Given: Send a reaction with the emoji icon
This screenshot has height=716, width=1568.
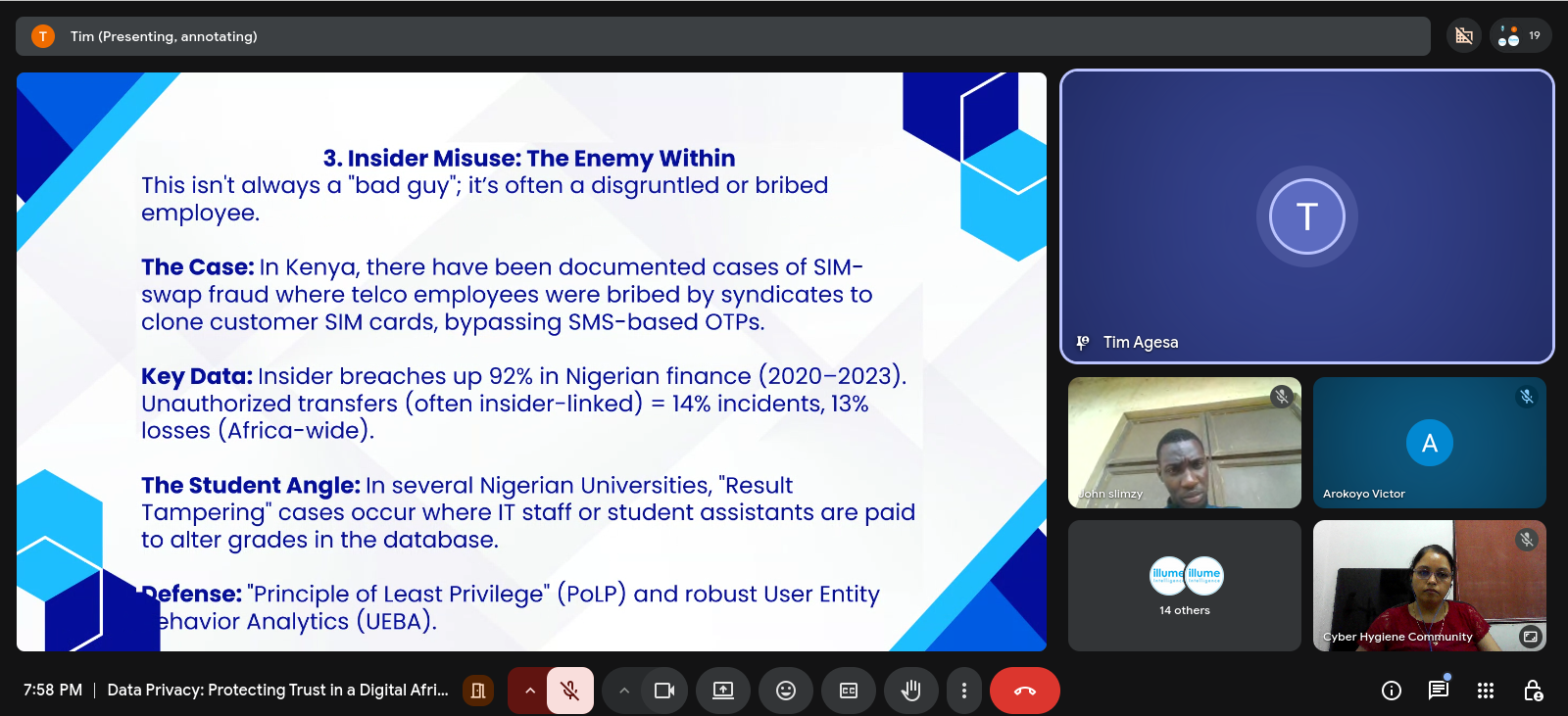Looking at the screenshot, I should 785,691.
